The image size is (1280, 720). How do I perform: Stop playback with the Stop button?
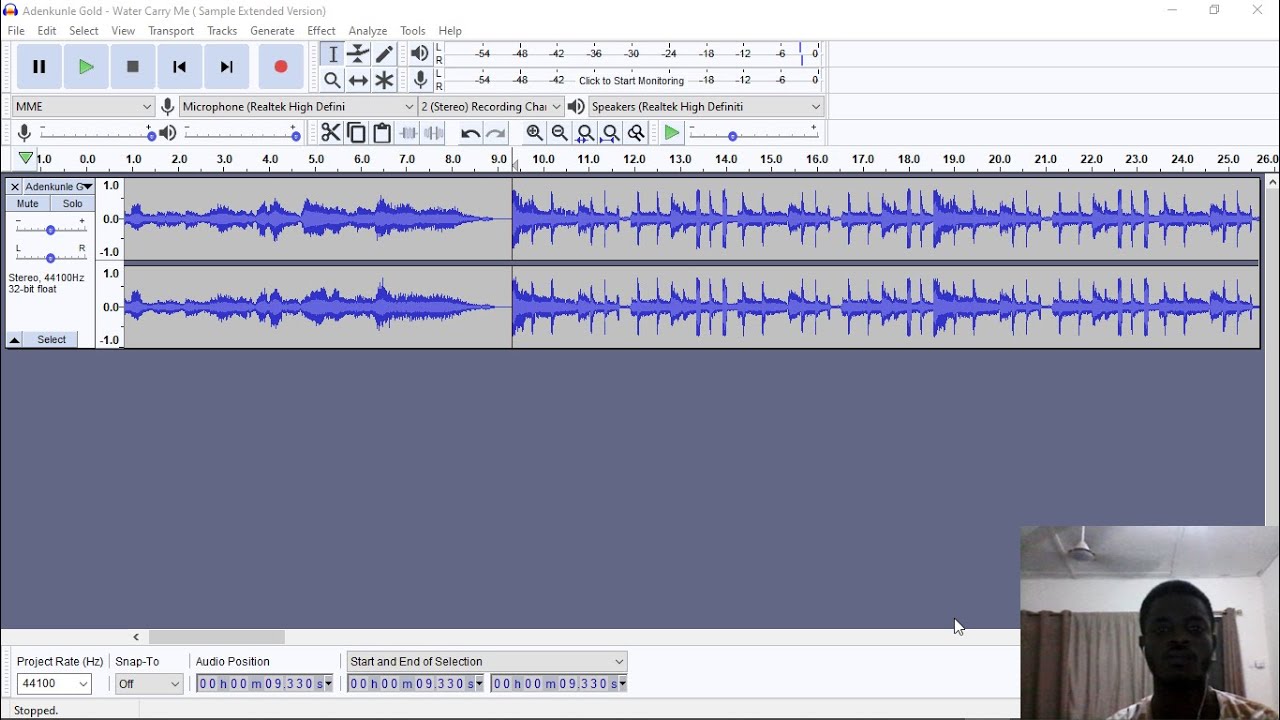133,67
